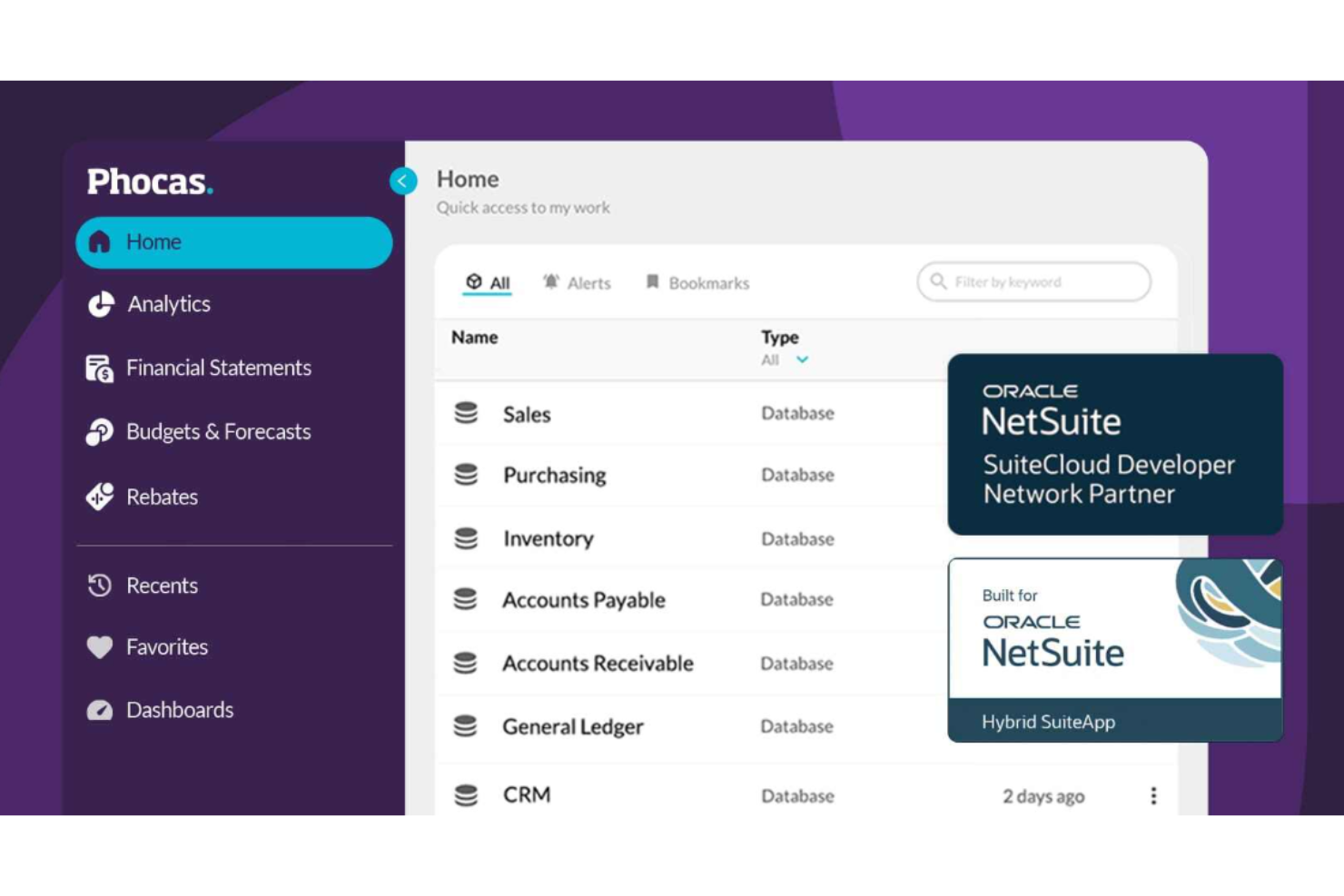Screen dimensions: 1344x896
Task: Click the SuiteCloud Developer Network Partner badge
Action: point(1115,444)
